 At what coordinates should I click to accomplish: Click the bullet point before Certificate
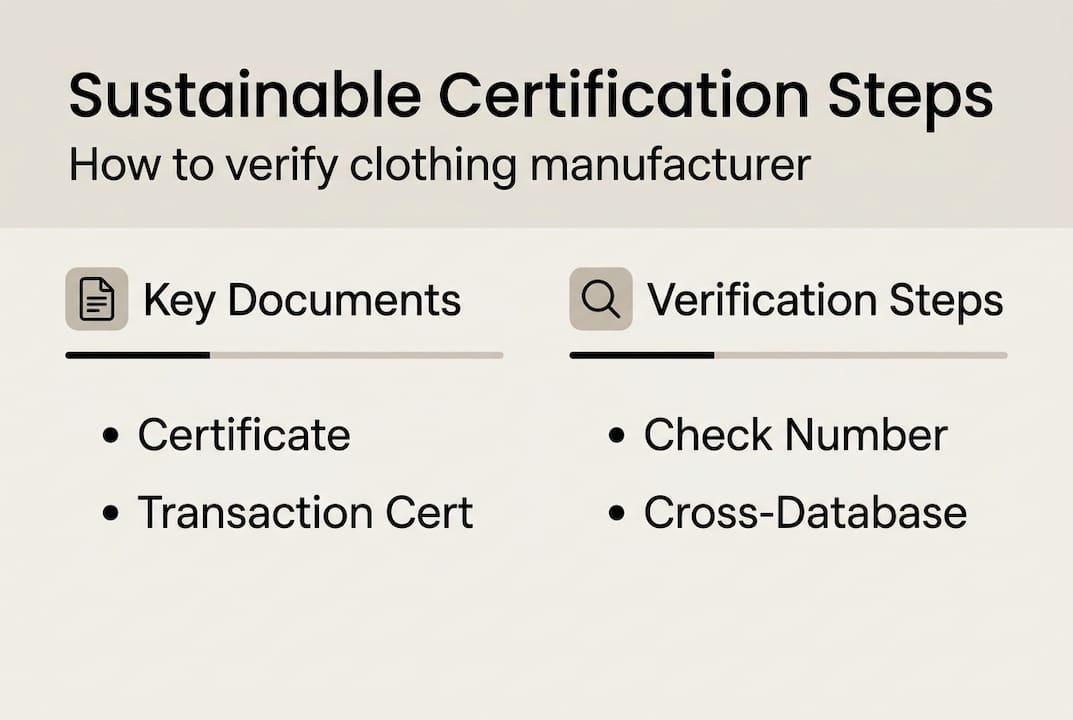(x=112, y=437)
